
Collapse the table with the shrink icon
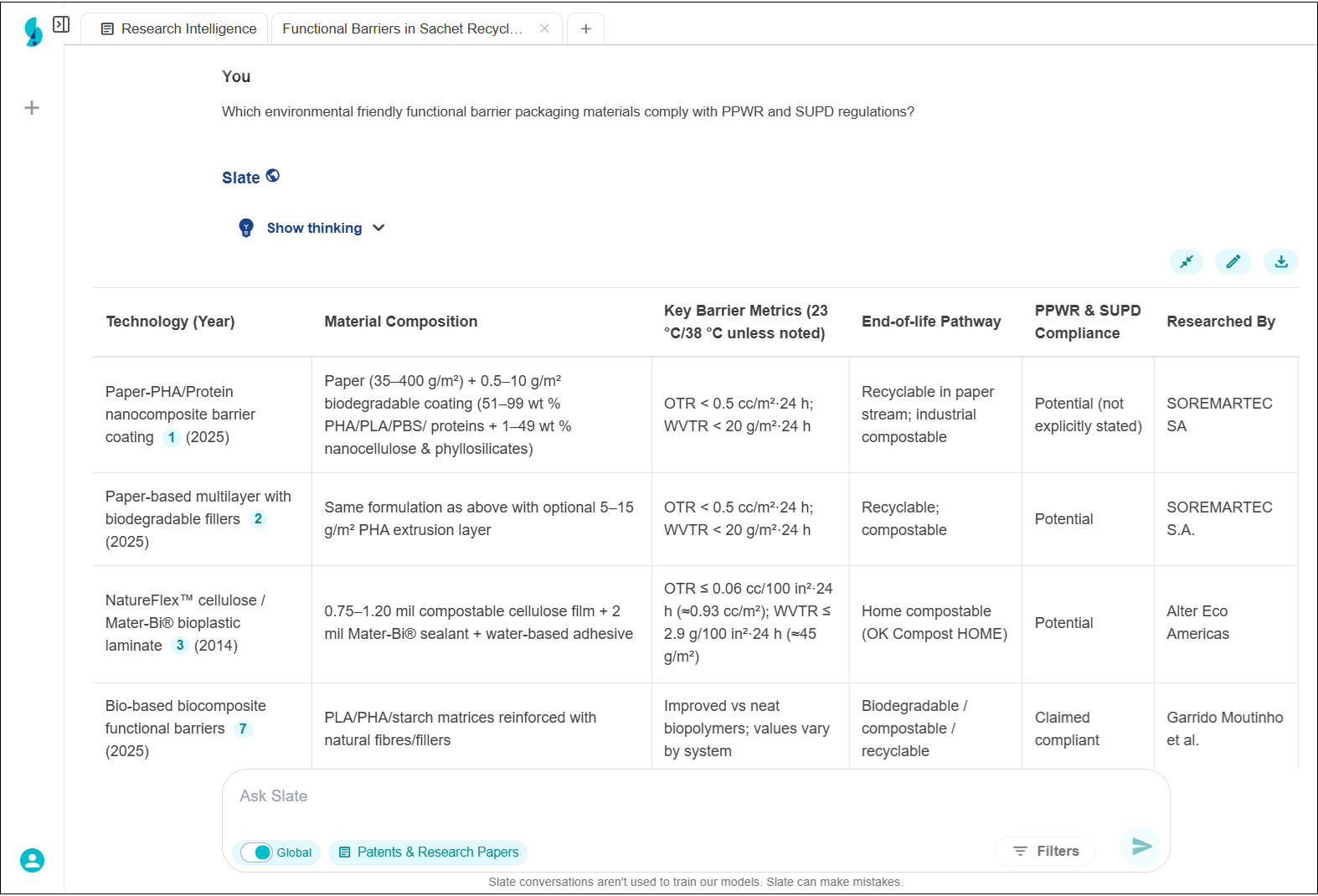1186,262
